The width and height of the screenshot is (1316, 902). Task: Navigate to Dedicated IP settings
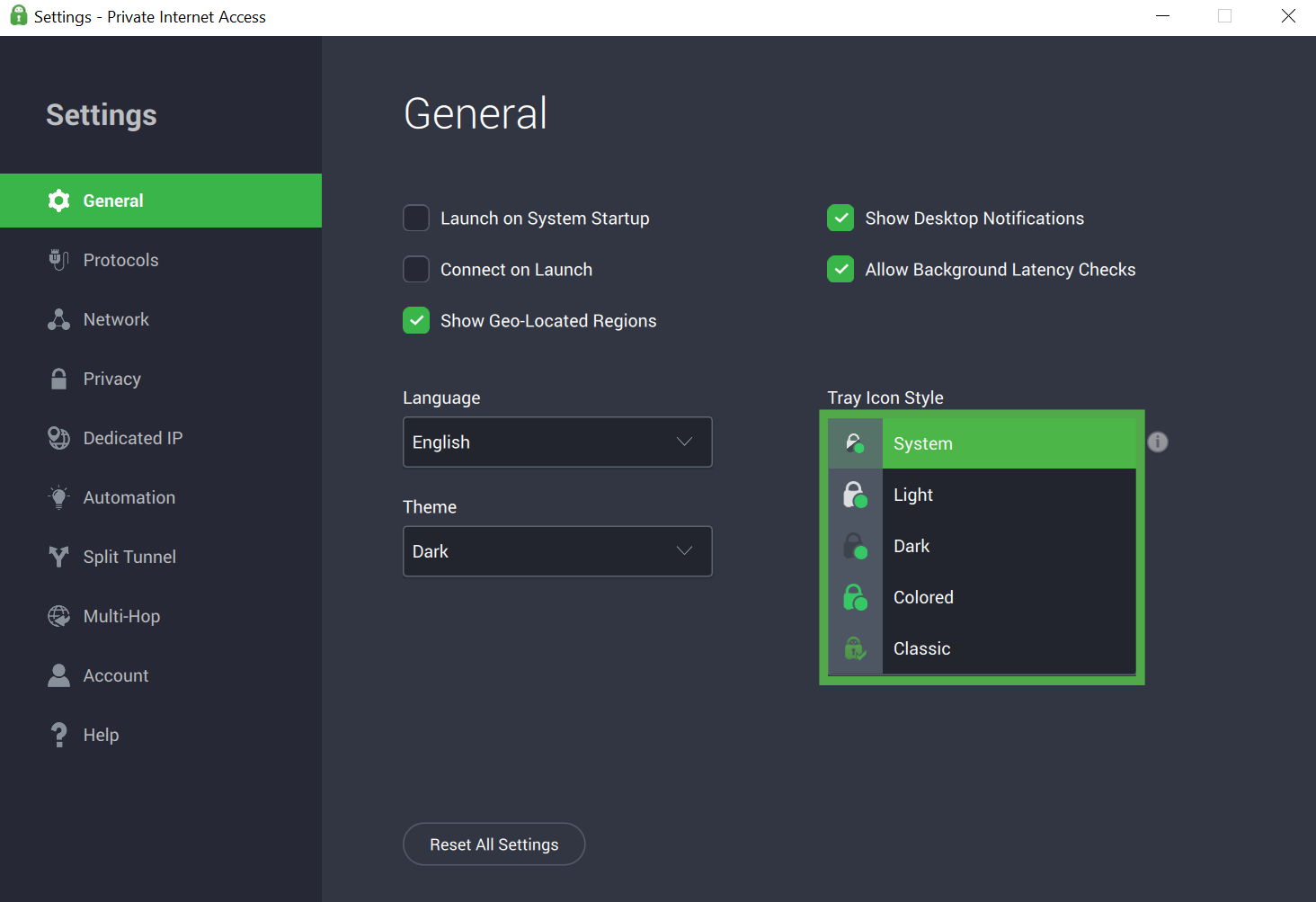(x=161, y=438)
